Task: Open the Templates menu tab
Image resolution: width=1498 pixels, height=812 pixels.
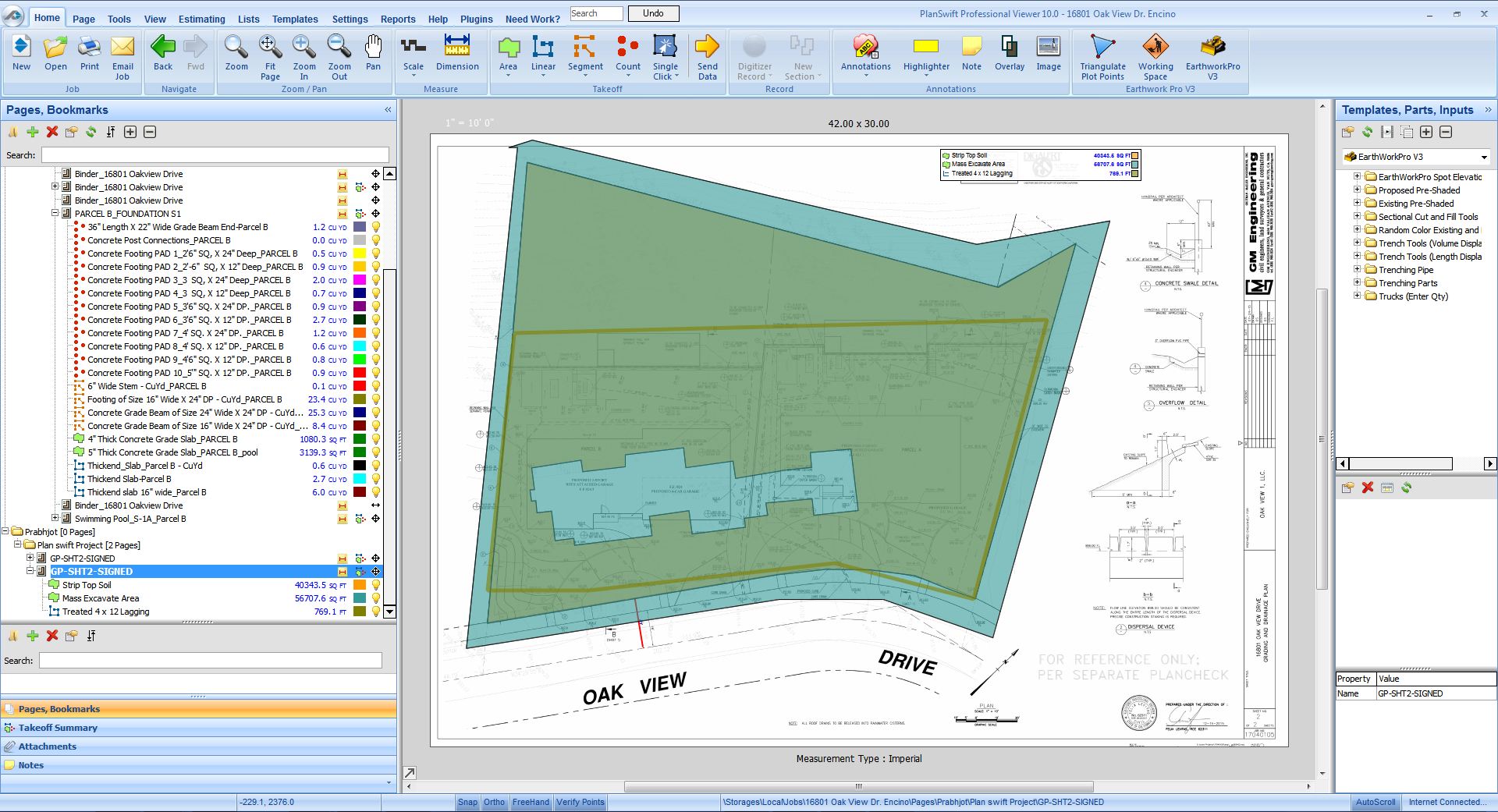Action: click(295, 19)
